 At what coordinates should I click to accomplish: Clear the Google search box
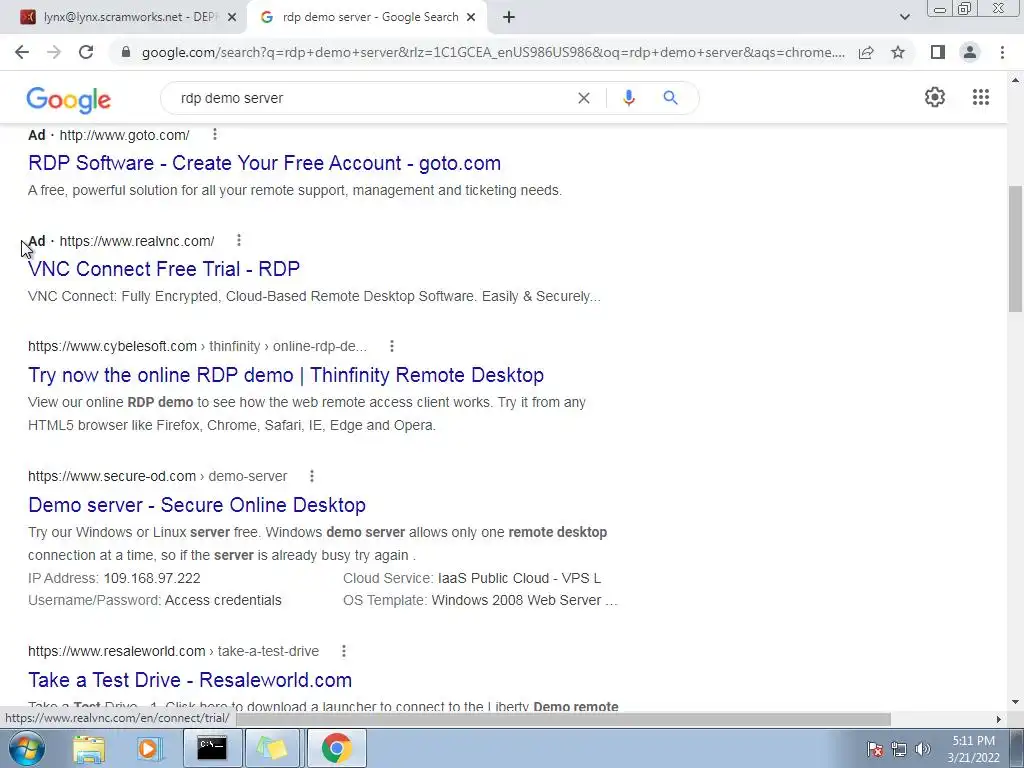584,98
